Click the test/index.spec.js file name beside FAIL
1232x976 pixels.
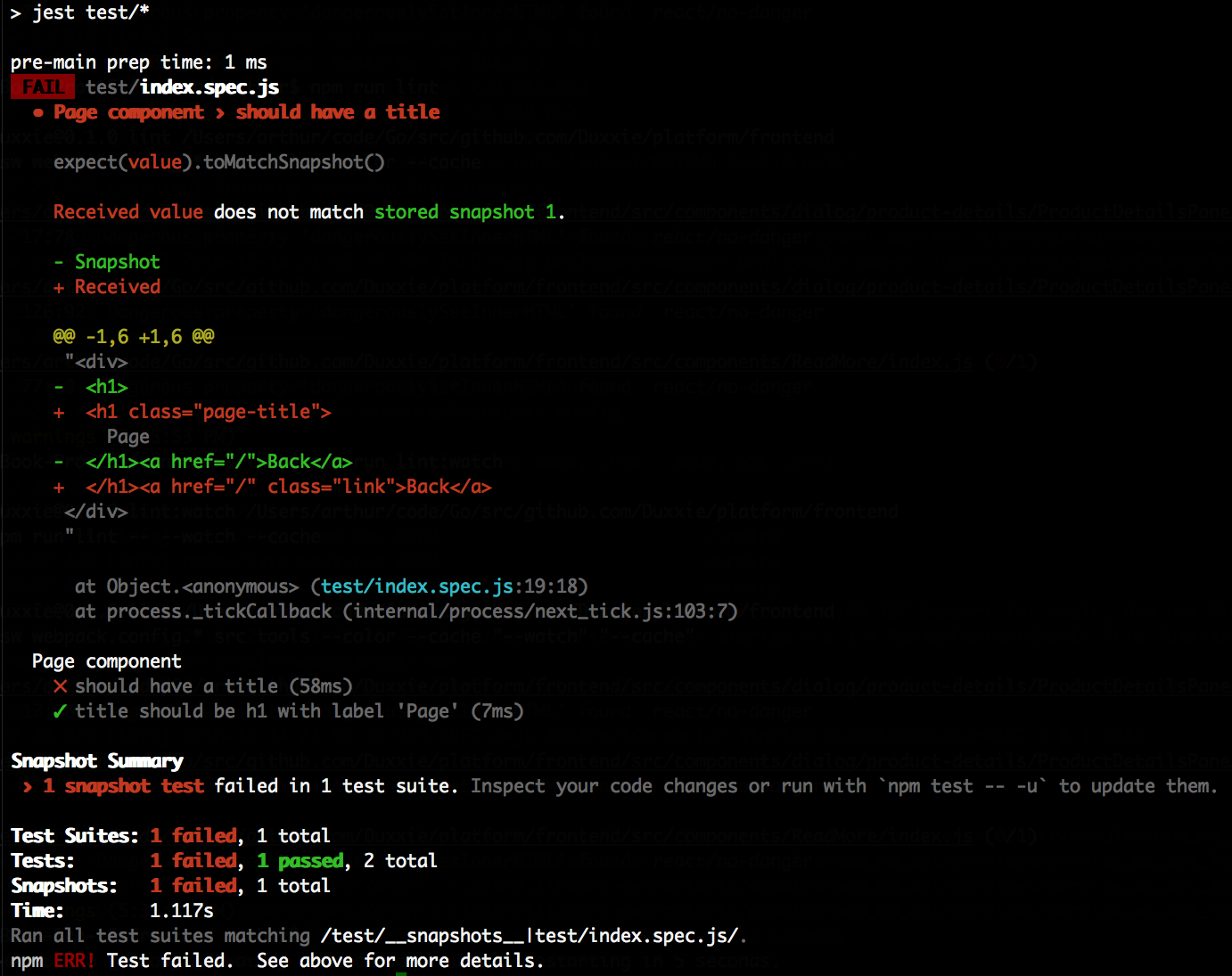183,87
